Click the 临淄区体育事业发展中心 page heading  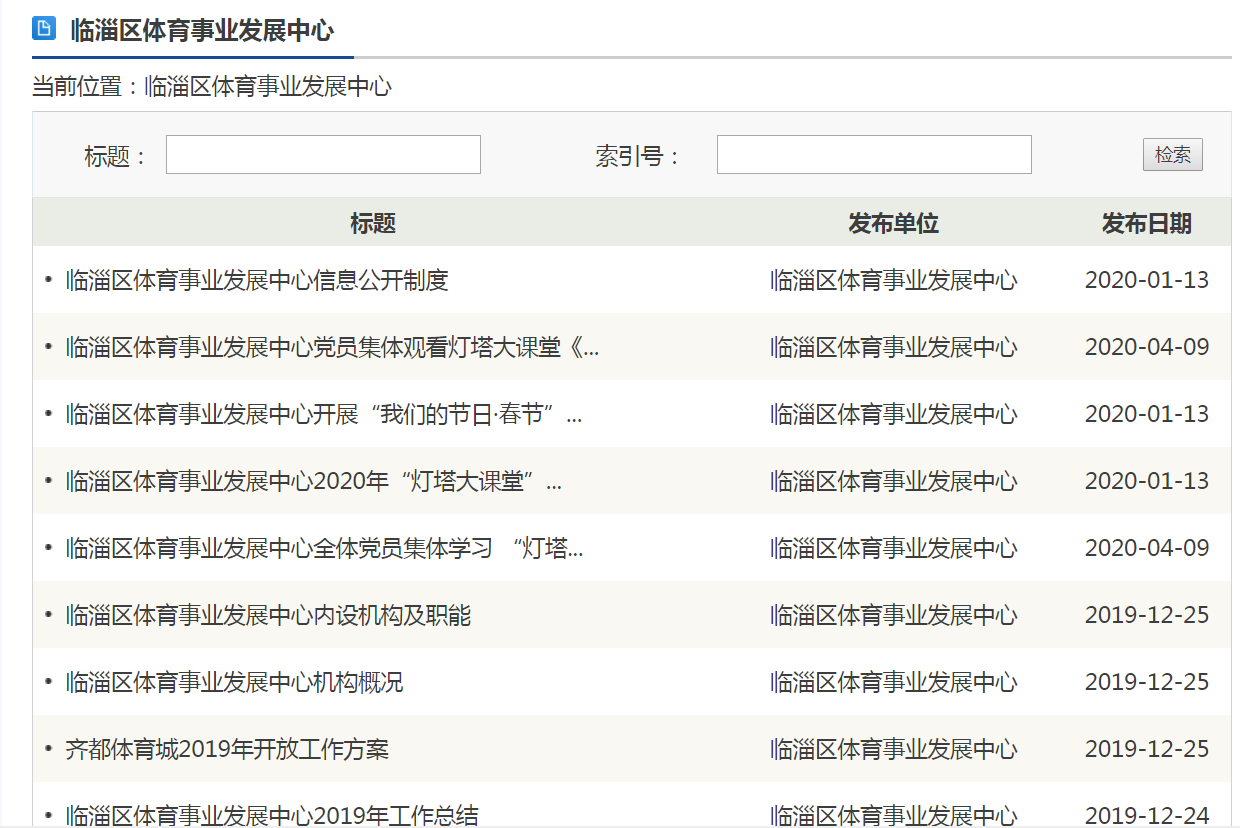(x=202, y=30)
